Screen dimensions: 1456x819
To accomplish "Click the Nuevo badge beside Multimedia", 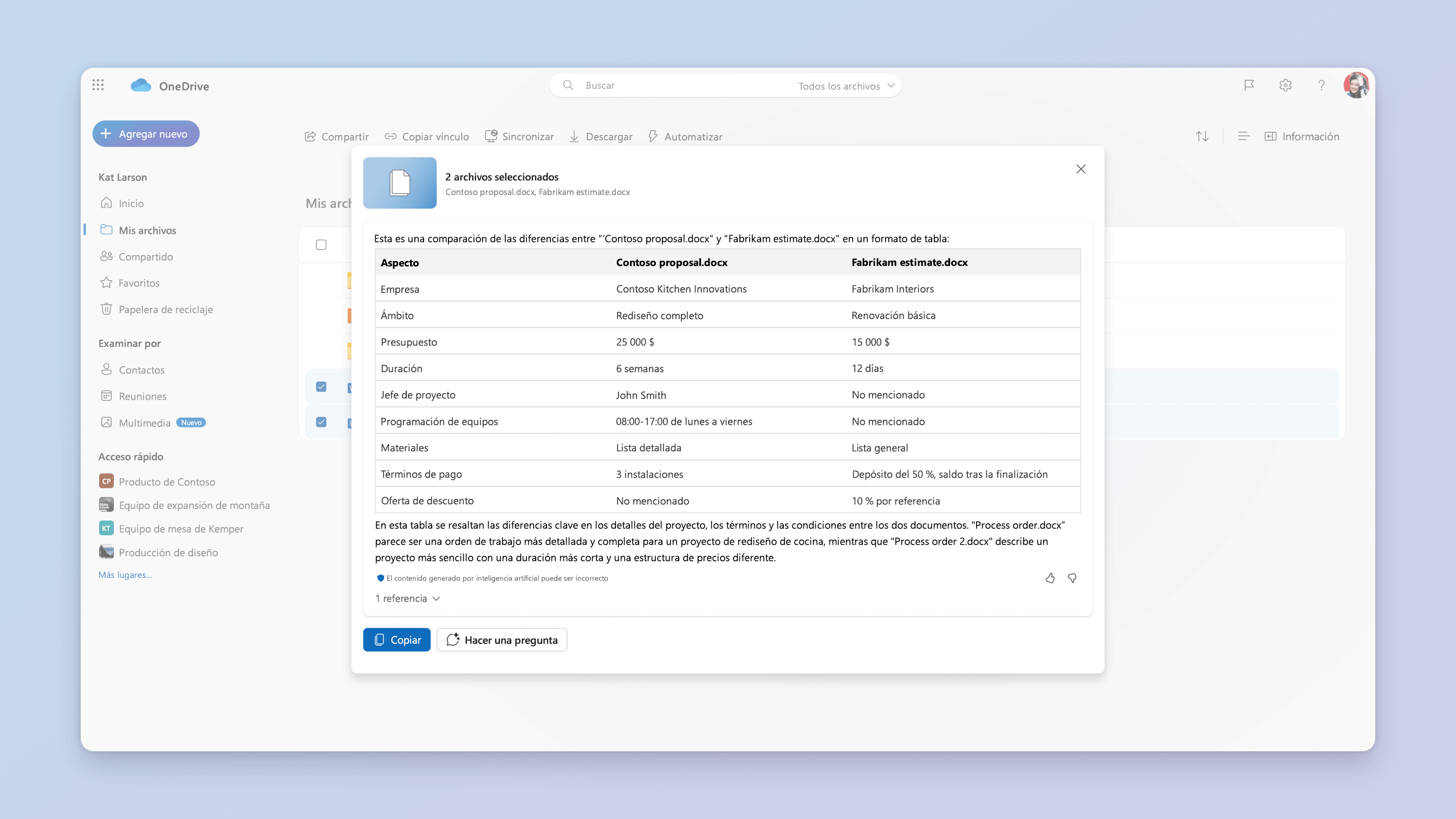I will click(191, 423).
